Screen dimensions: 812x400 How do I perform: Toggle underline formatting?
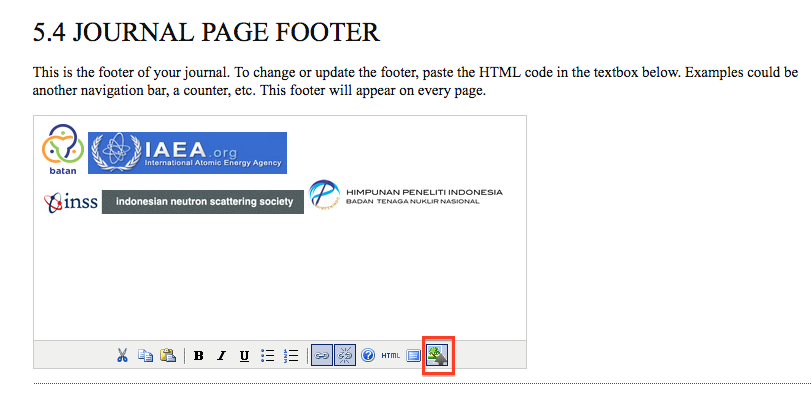click(244, 355)
